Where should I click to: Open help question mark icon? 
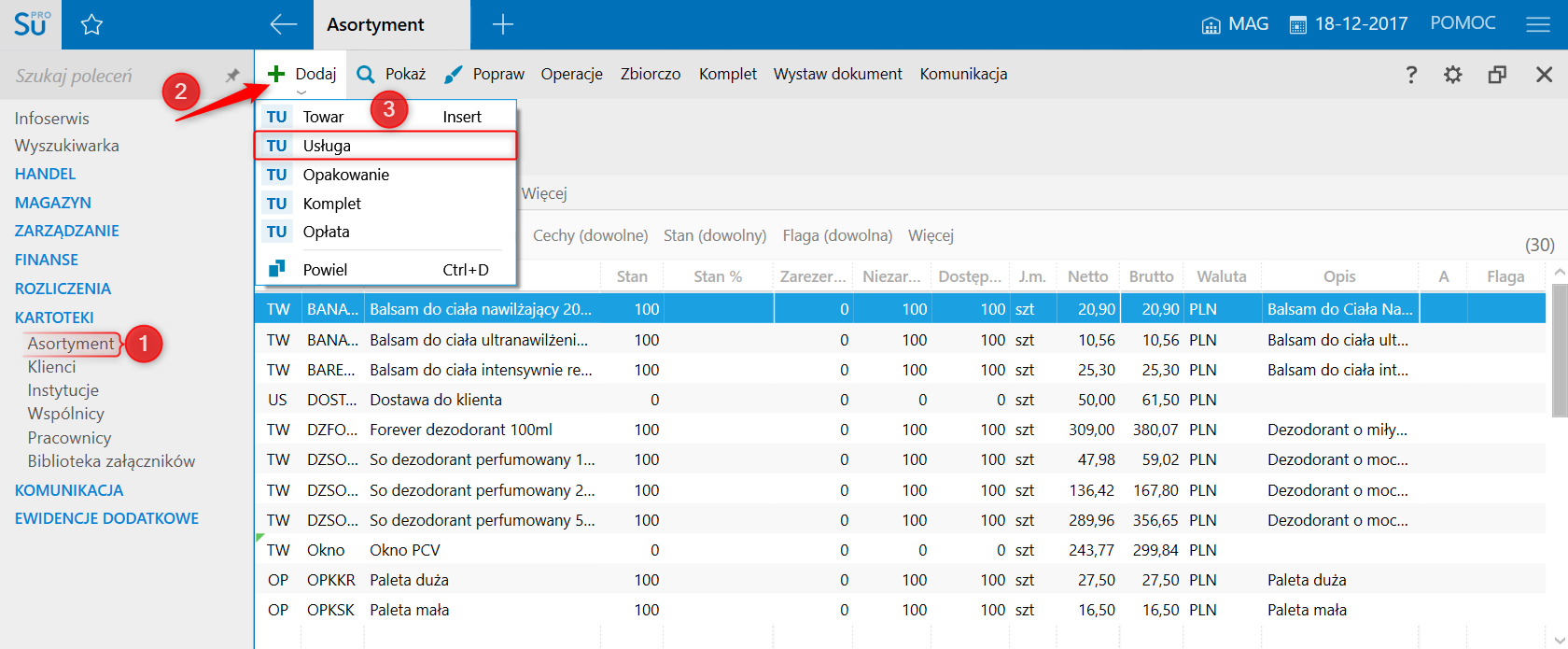tap(1411, 75)
